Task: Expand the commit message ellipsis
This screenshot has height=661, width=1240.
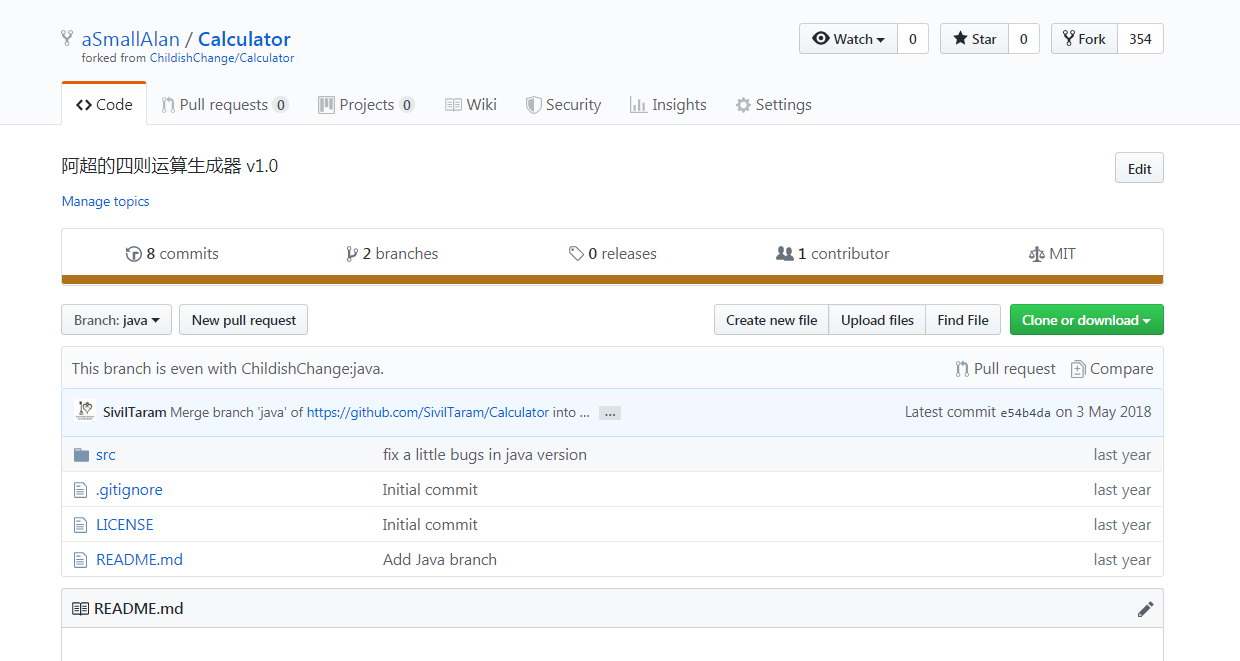Action: point(610,413)
